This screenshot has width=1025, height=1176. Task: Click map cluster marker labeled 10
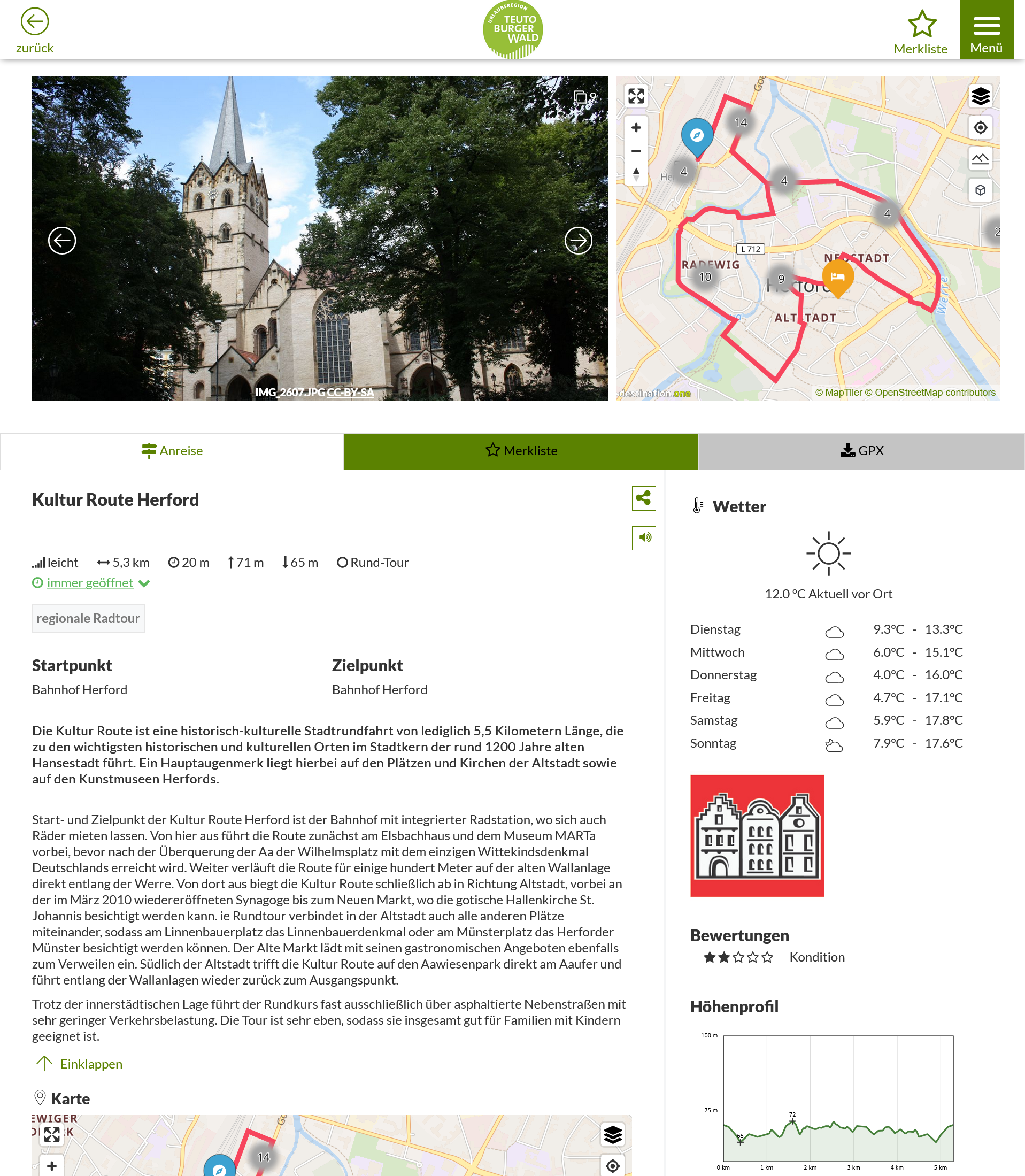coord(705,277)
